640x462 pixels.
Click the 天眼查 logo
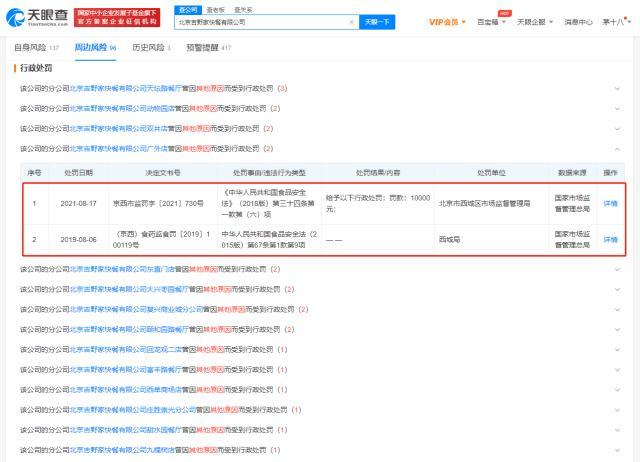pos(37,17)
